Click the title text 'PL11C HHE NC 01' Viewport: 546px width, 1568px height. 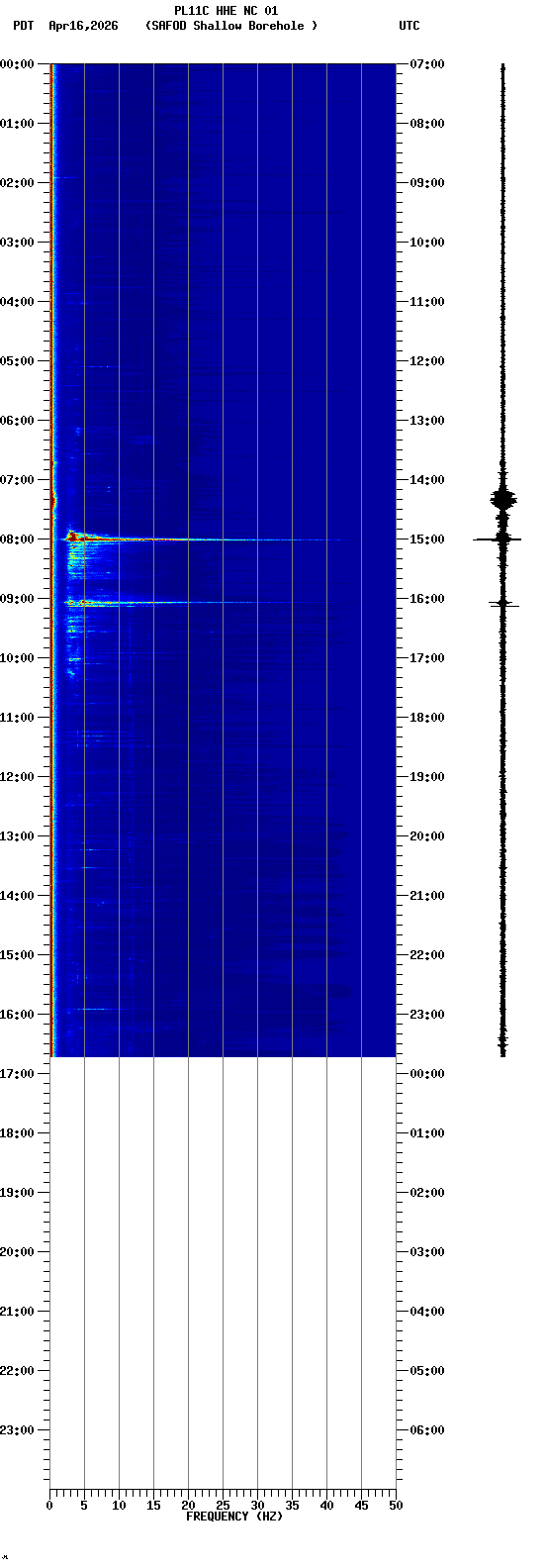226,11
